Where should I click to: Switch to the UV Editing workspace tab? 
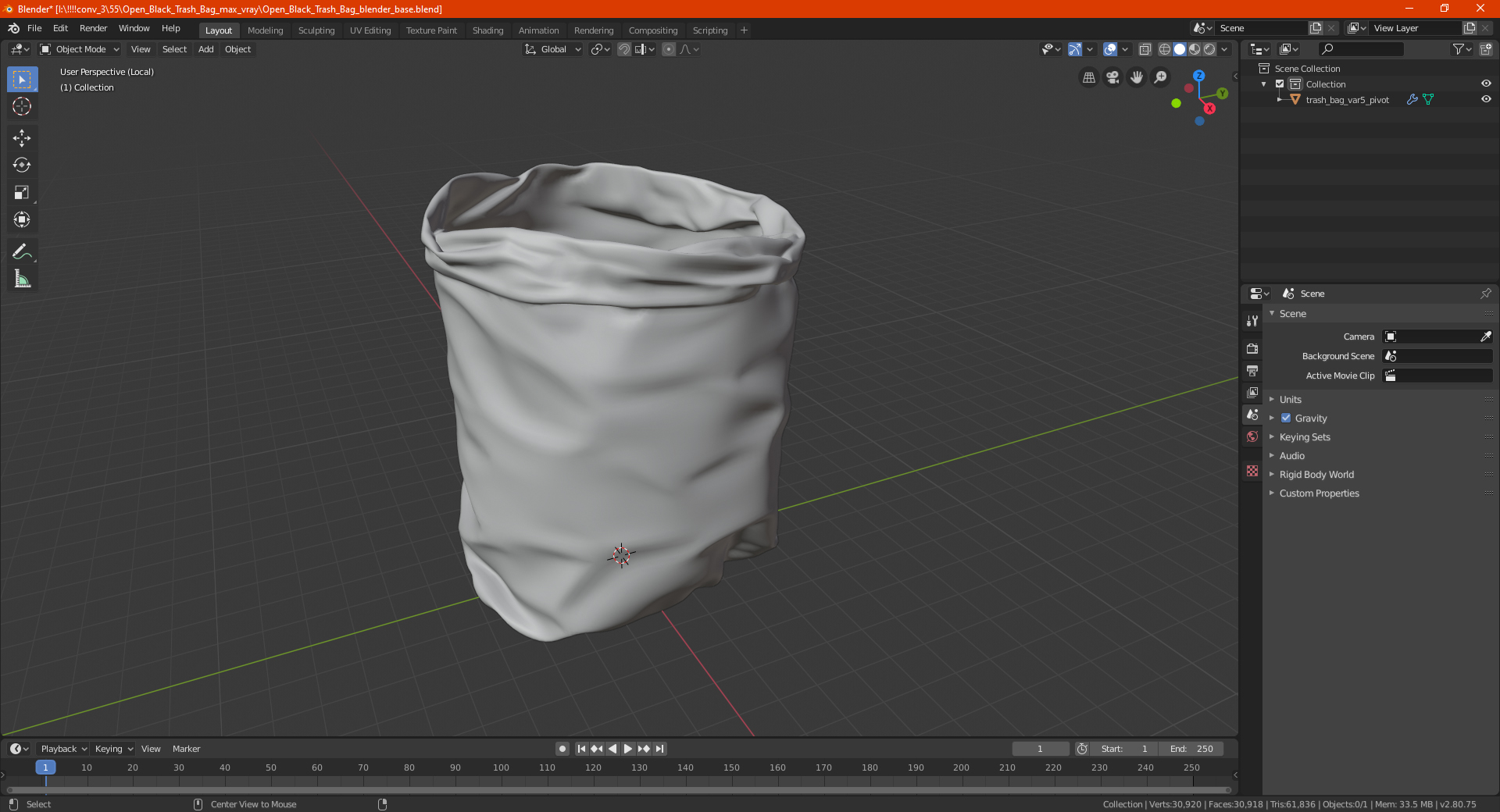(x=370, y=30)
